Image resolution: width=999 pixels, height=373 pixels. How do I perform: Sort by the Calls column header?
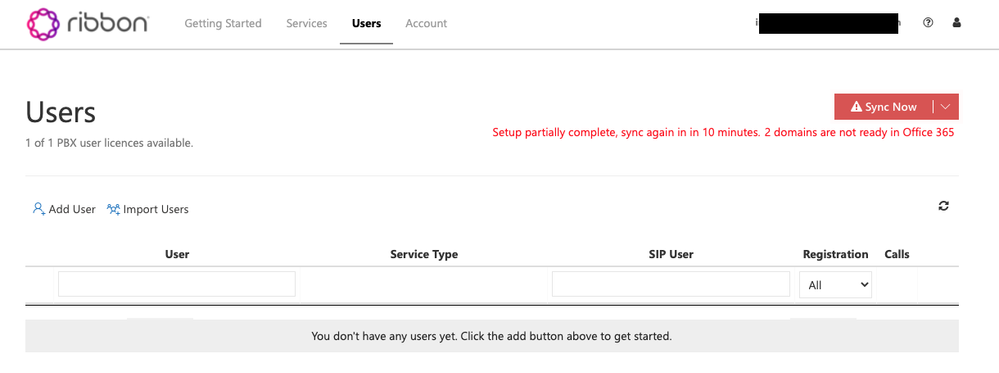point(896,254)
